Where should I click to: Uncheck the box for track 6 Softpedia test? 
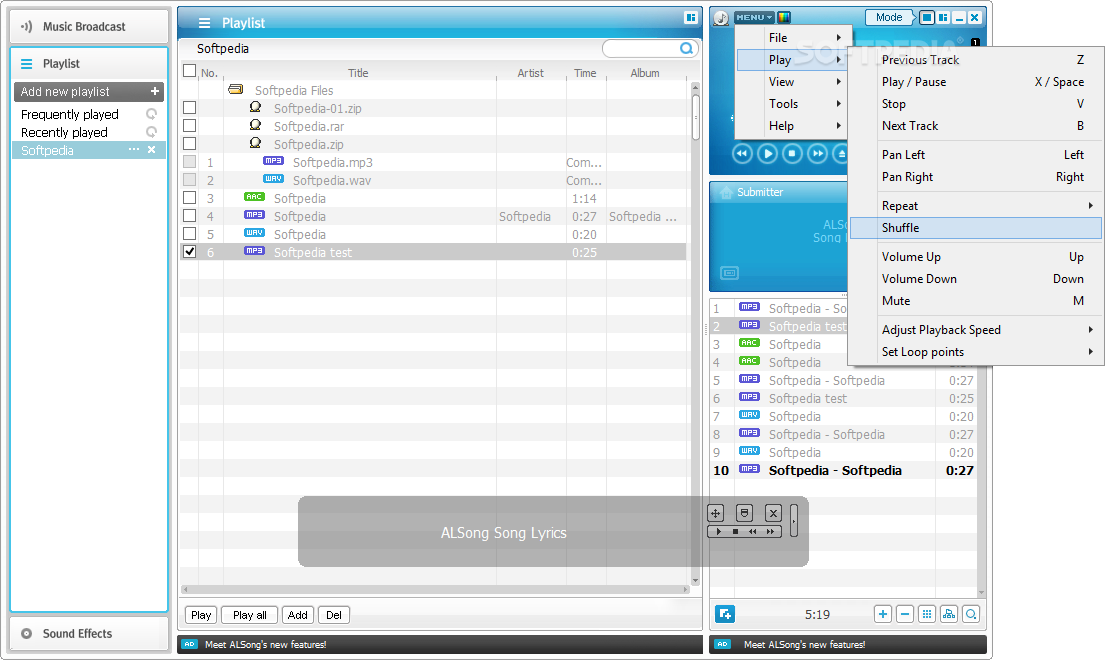click(190, 251)
